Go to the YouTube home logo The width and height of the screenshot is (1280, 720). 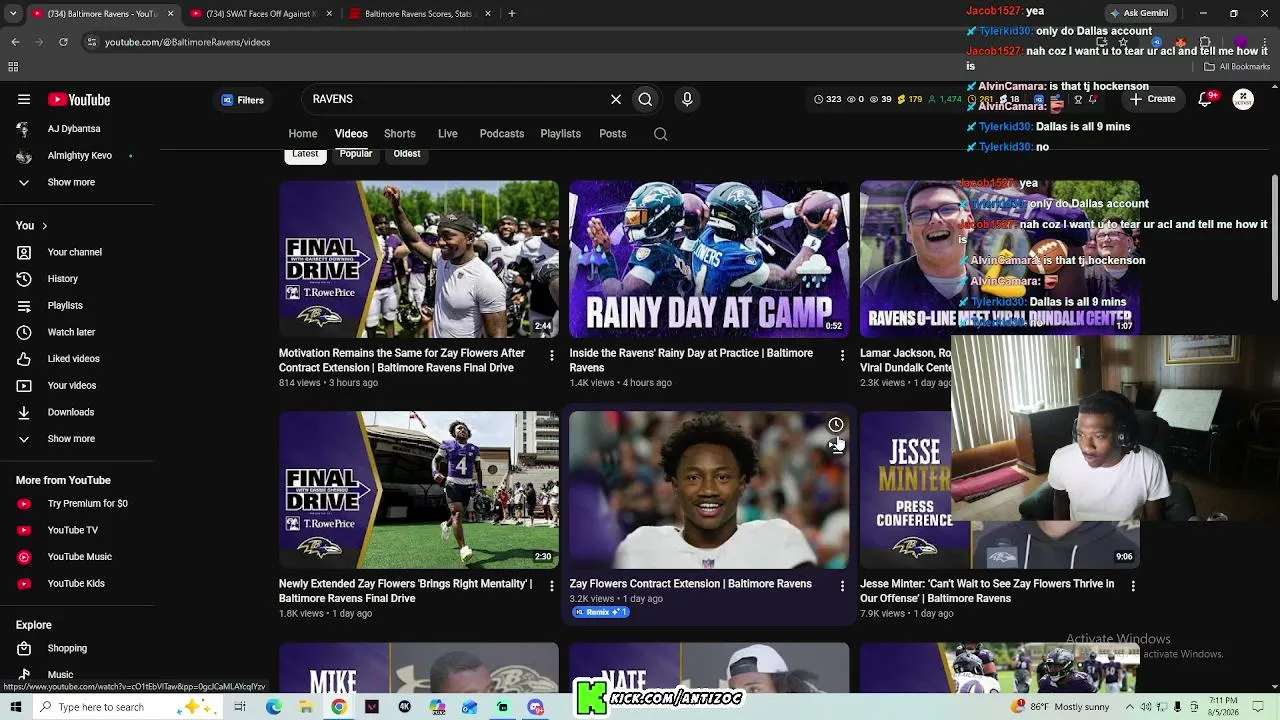point(79,100)
